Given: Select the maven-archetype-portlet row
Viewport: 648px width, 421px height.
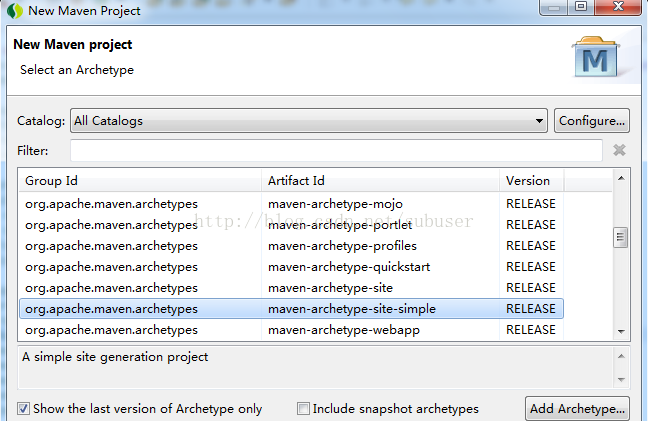Looking at the screenshot, I should click(x=291, y=225).
